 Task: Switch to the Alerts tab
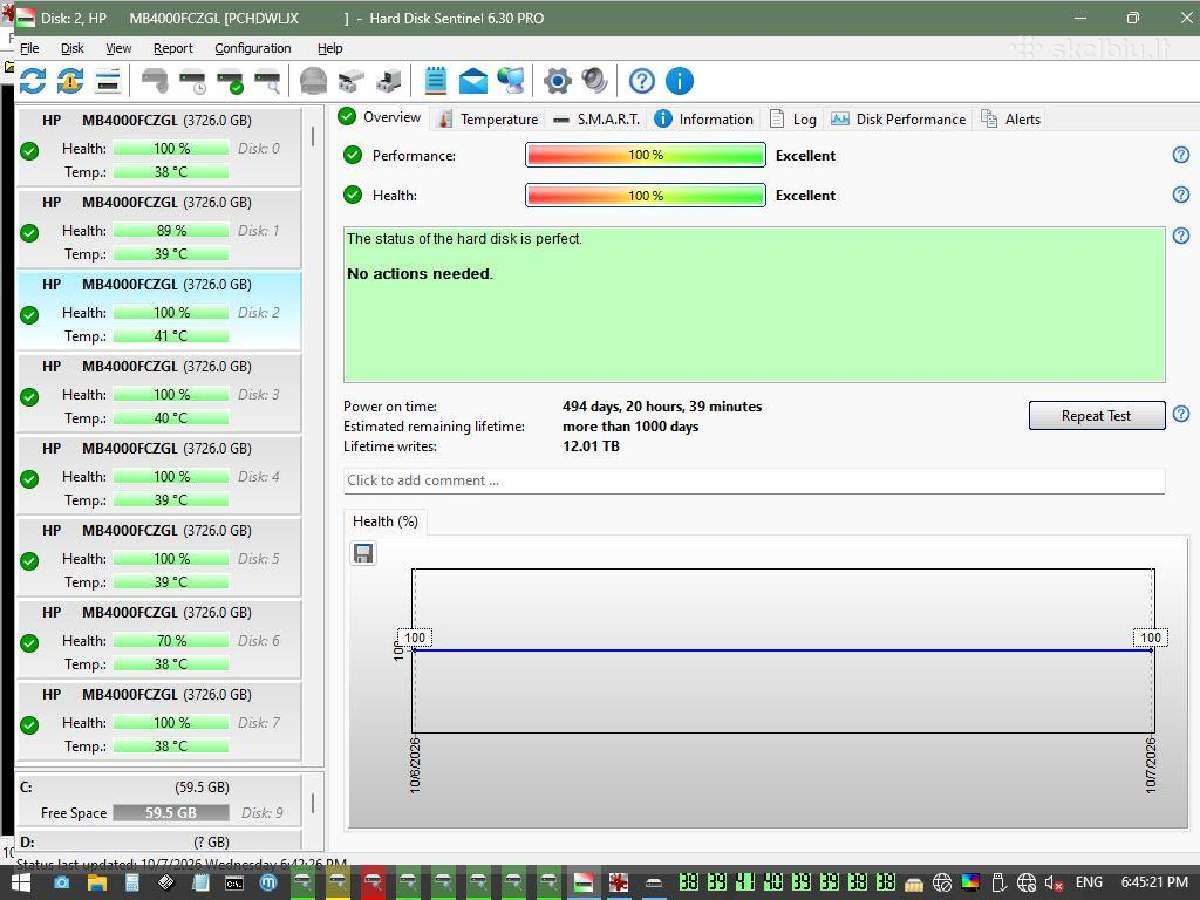pos(1012,119)
